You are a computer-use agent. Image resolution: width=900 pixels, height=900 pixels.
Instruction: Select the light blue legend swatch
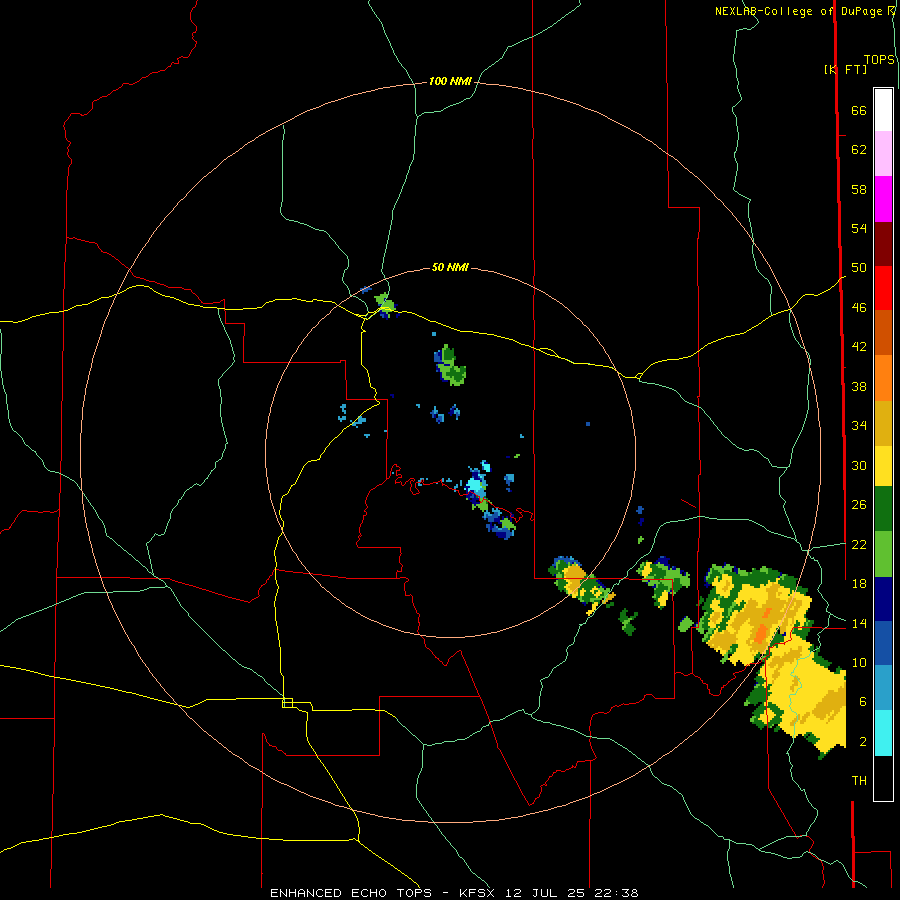click(x=883, y=688)
